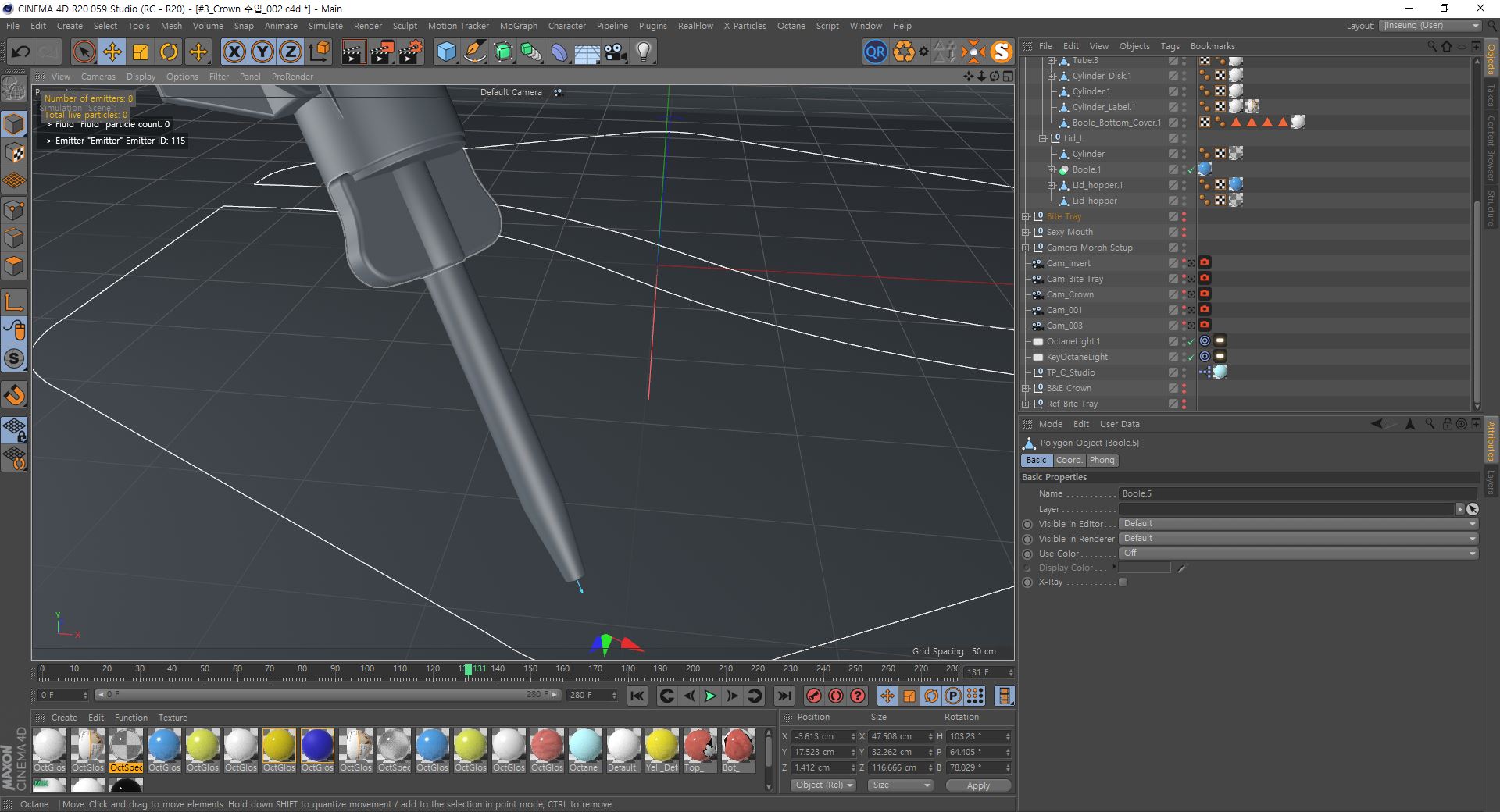Click the orange S plugin icon

tap(1001, 52)
